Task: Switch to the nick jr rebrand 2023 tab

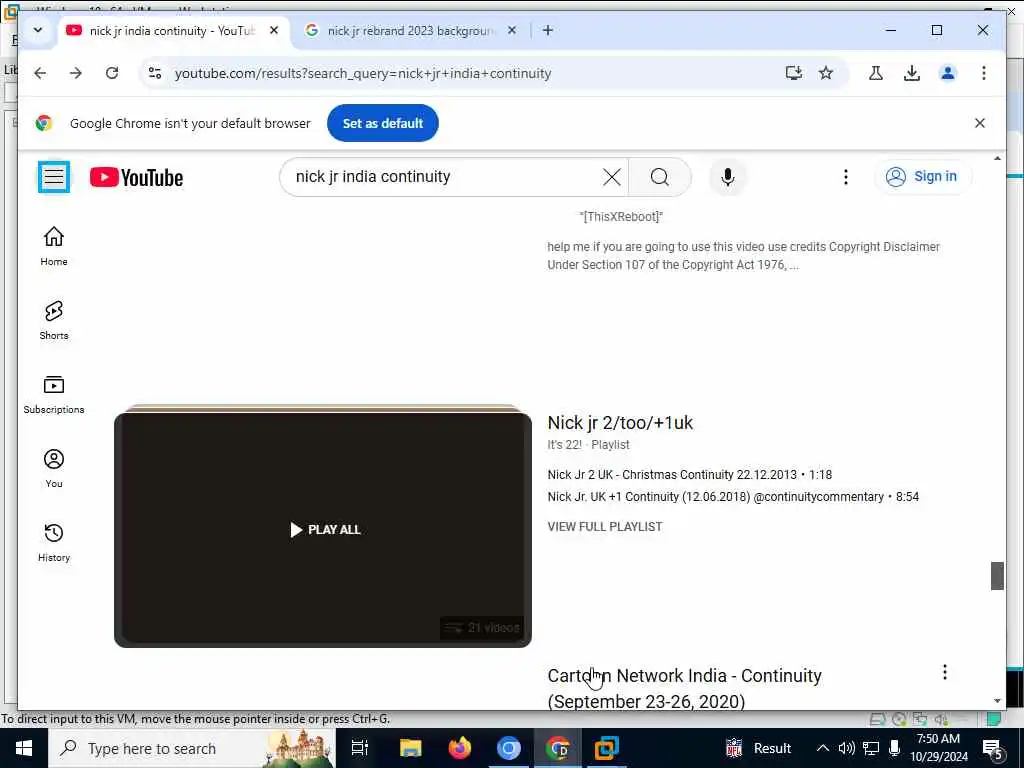Action: click(x=411, y=31)
